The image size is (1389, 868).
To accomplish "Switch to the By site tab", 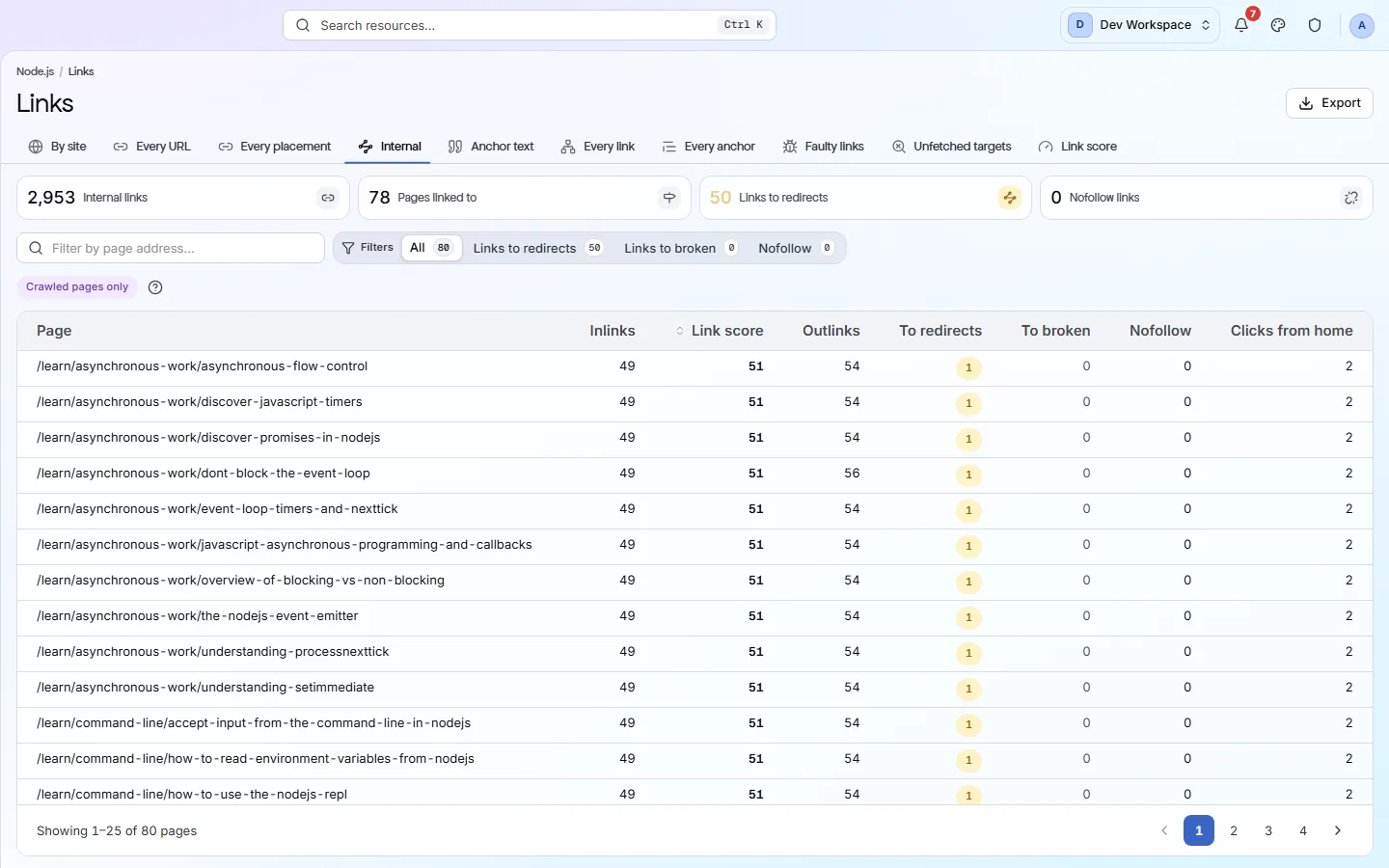I will 58,147.
